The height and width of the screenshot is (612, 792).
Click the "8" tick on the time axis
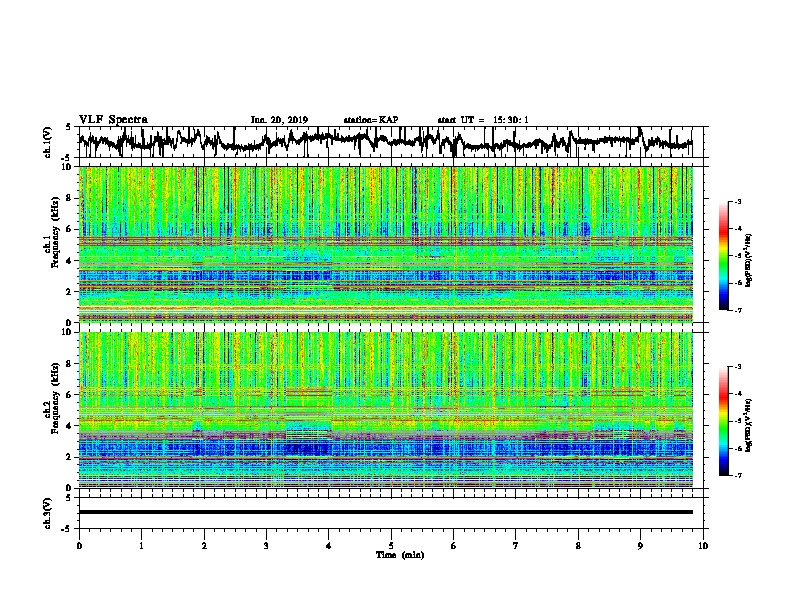(x=578, y=546)
